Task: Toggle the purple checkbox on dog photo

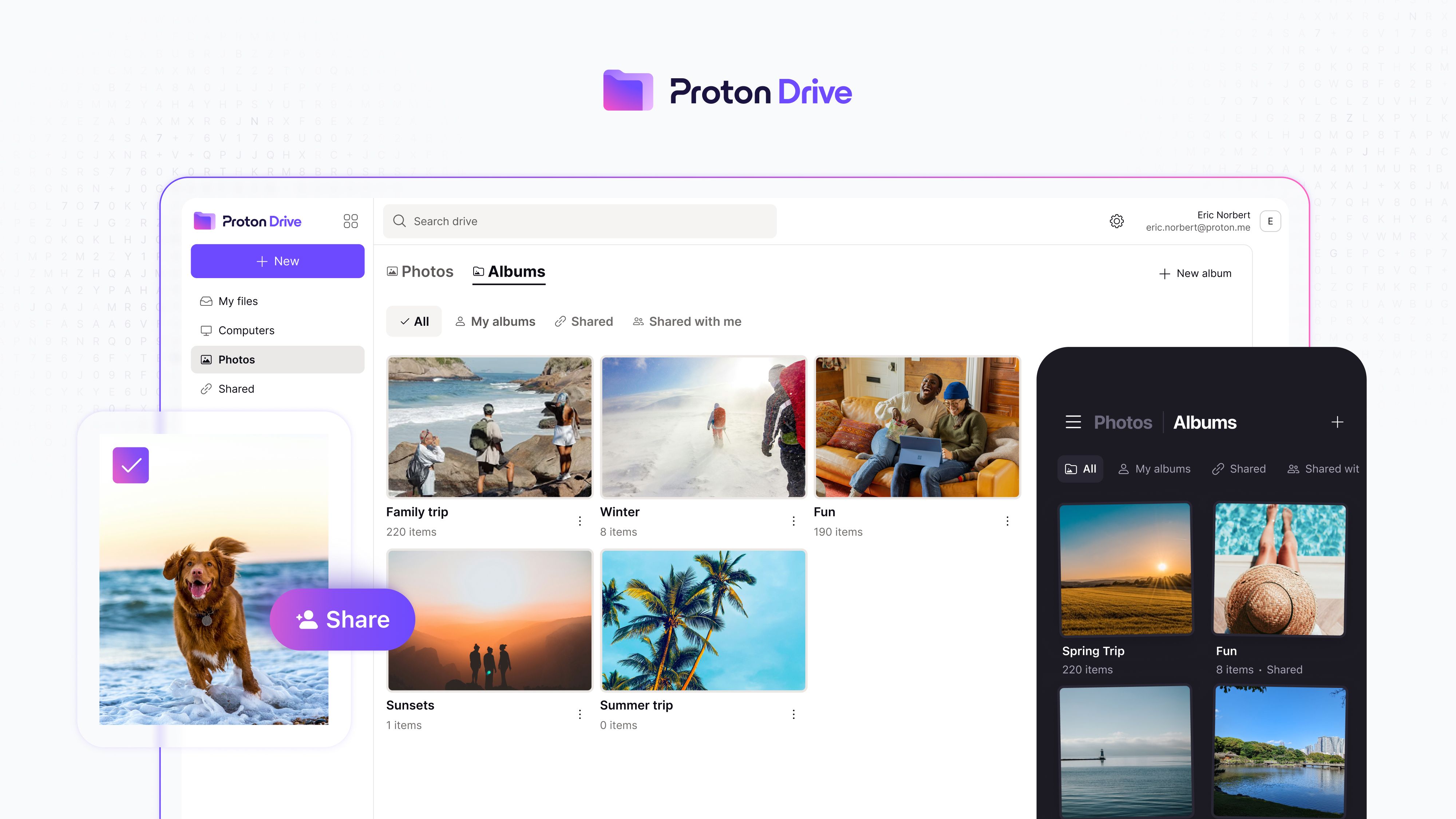Action: (x=131, y=465)
